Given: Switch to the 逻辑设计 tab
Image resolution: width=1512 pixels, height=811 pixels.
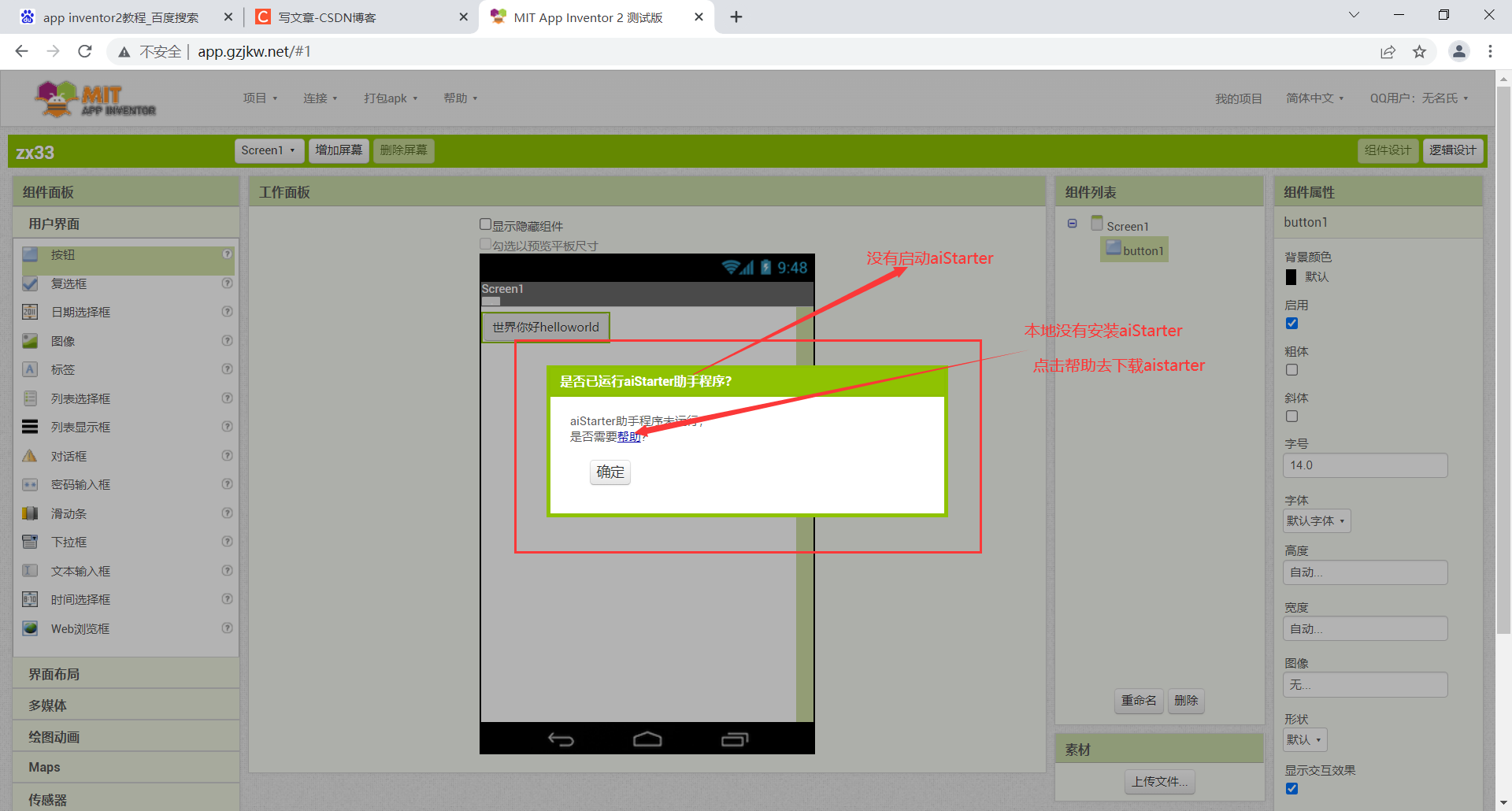Looking at the screenshot, I should tap(1453, 150).
